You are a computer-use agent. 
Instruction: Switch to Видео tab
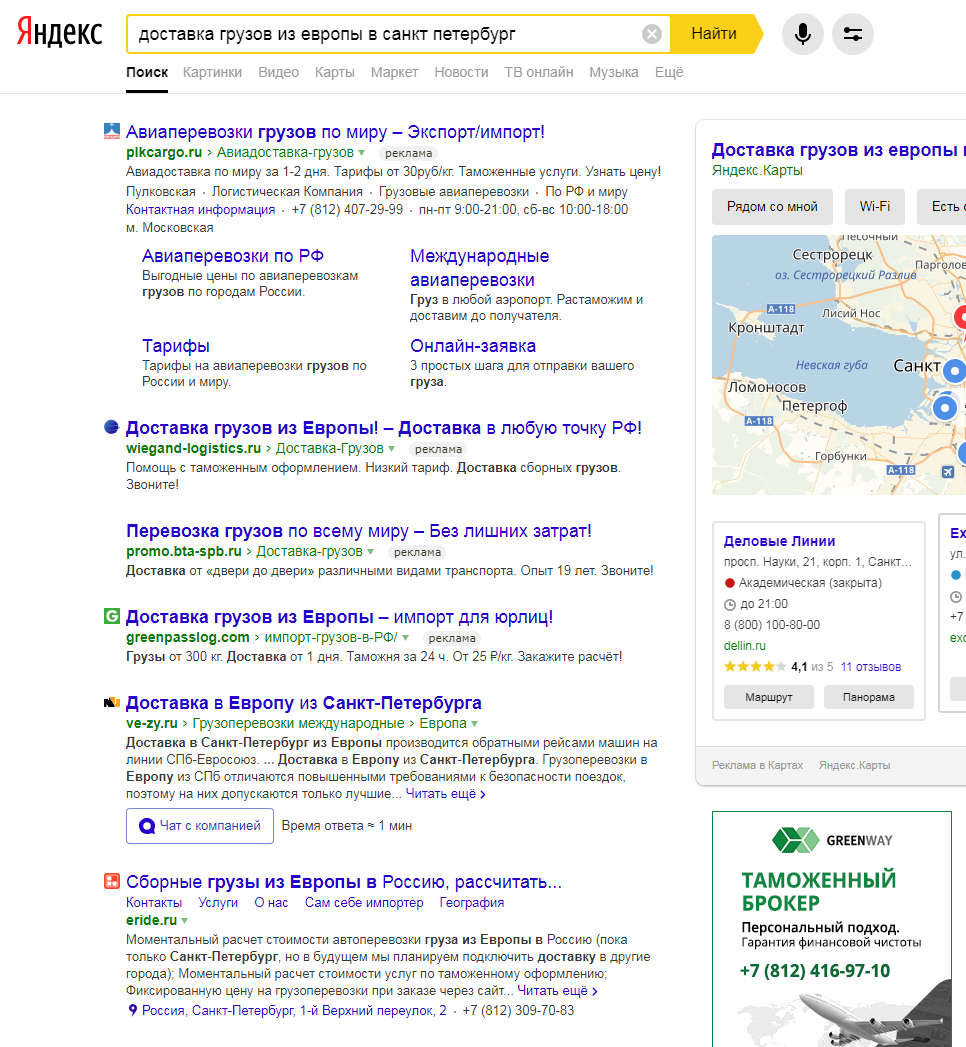coord(278,72)
